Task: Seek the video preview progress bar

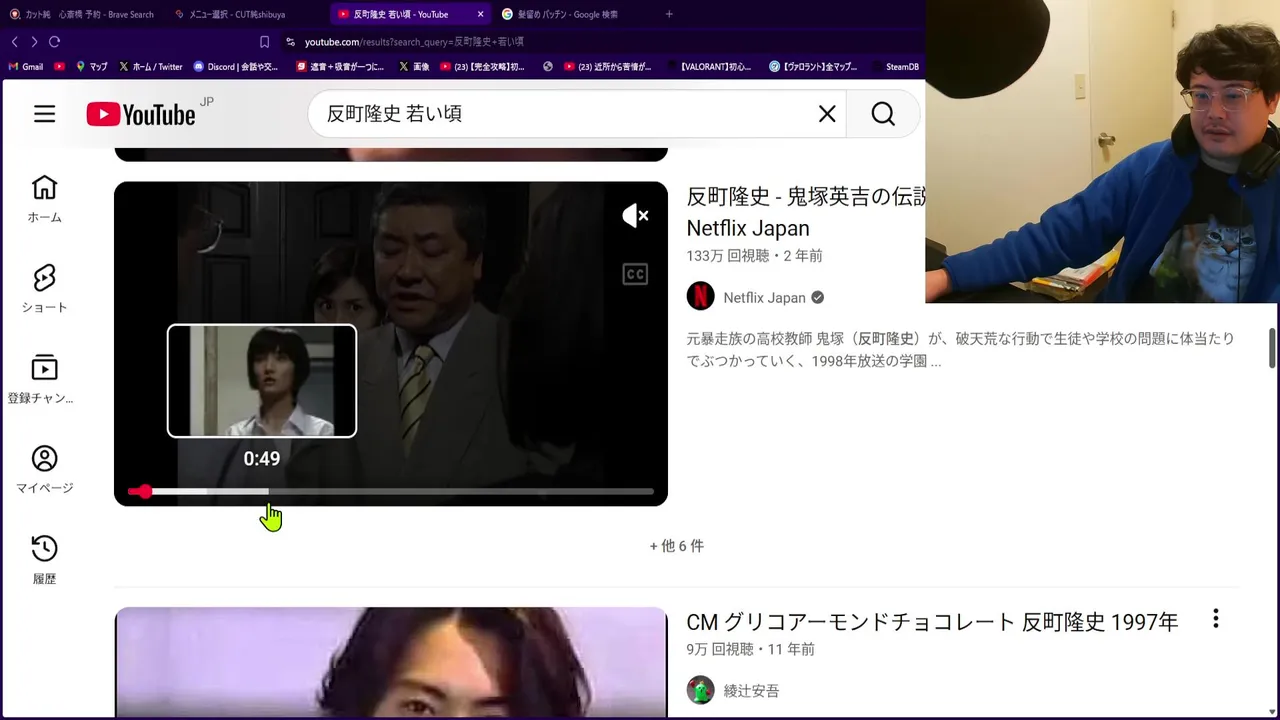Action: click(391, 492)
